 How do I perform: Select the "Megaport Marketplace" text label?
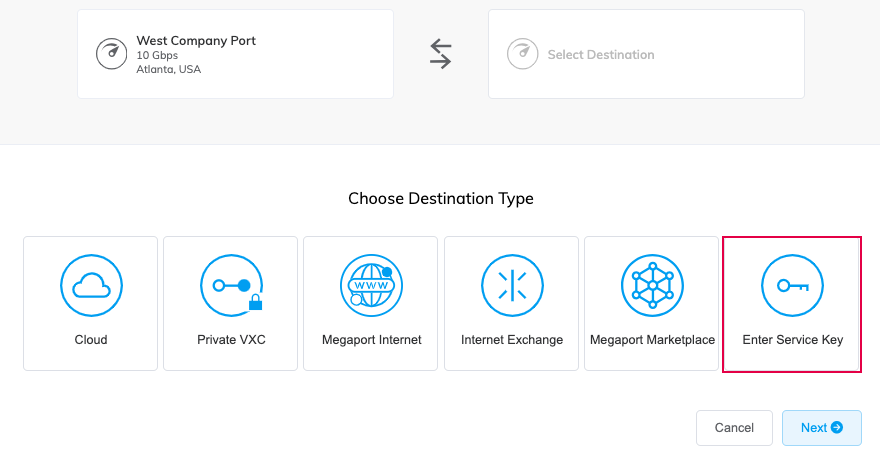tap(652, 340)
